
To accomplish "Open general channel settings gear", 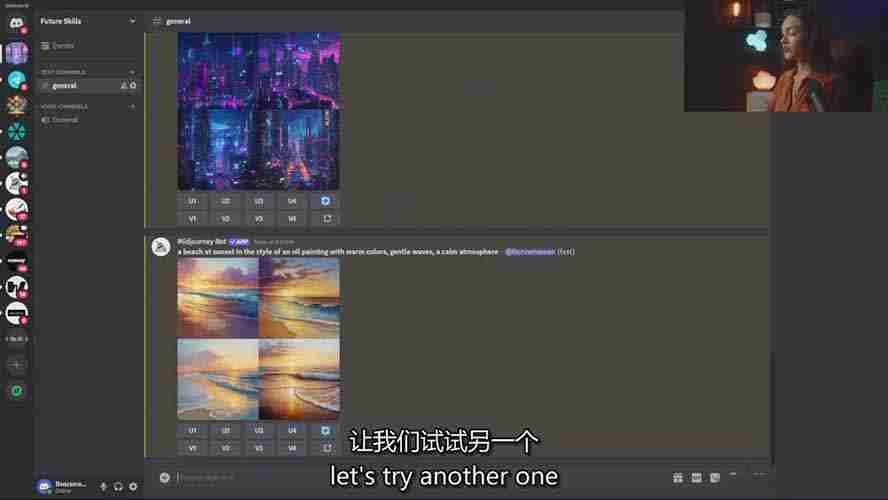I will (133, 86).
